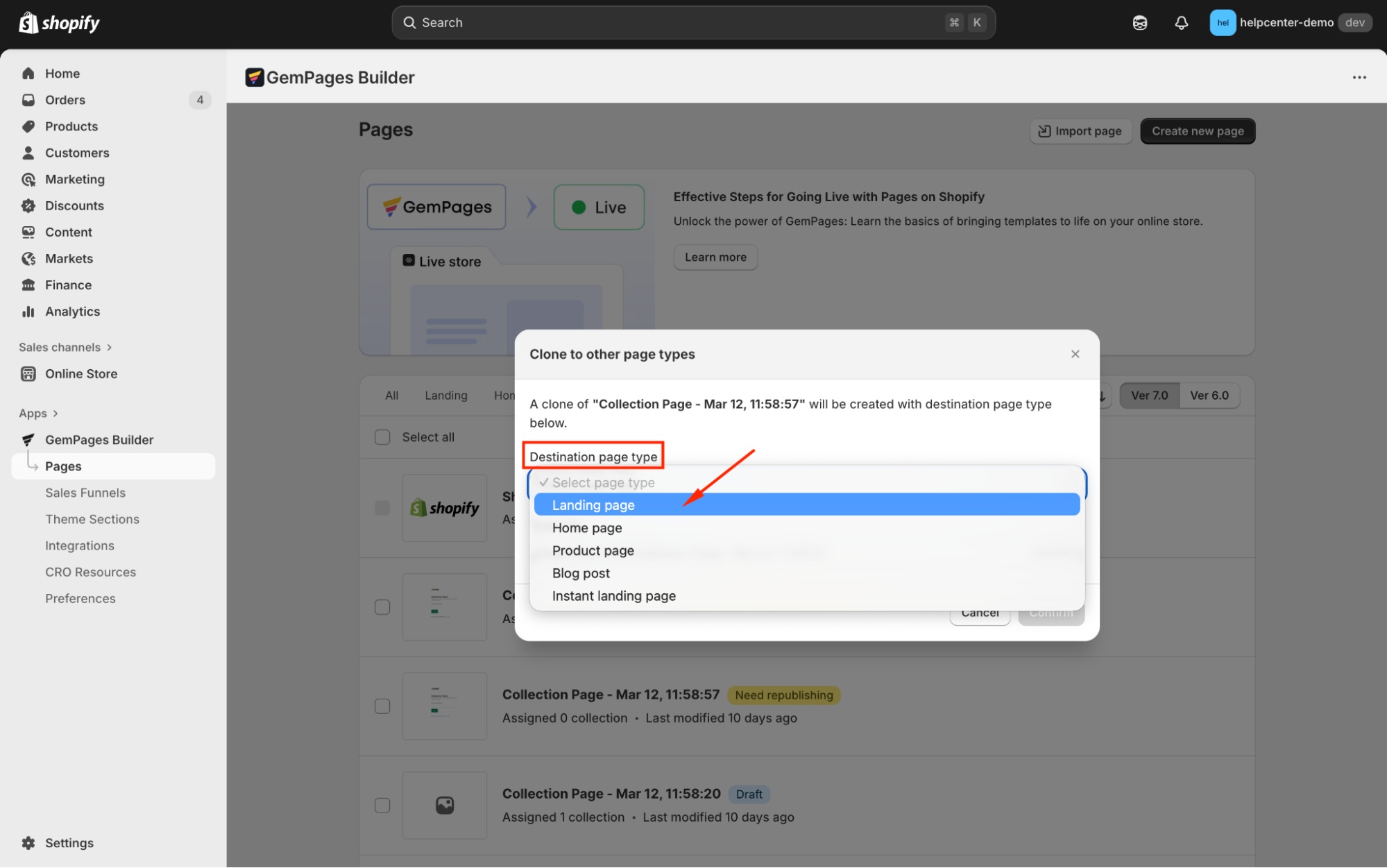Expand the Sales channels section
Image resolution: width=1387 pixels, height=868 pixels.
click(65, 348)
